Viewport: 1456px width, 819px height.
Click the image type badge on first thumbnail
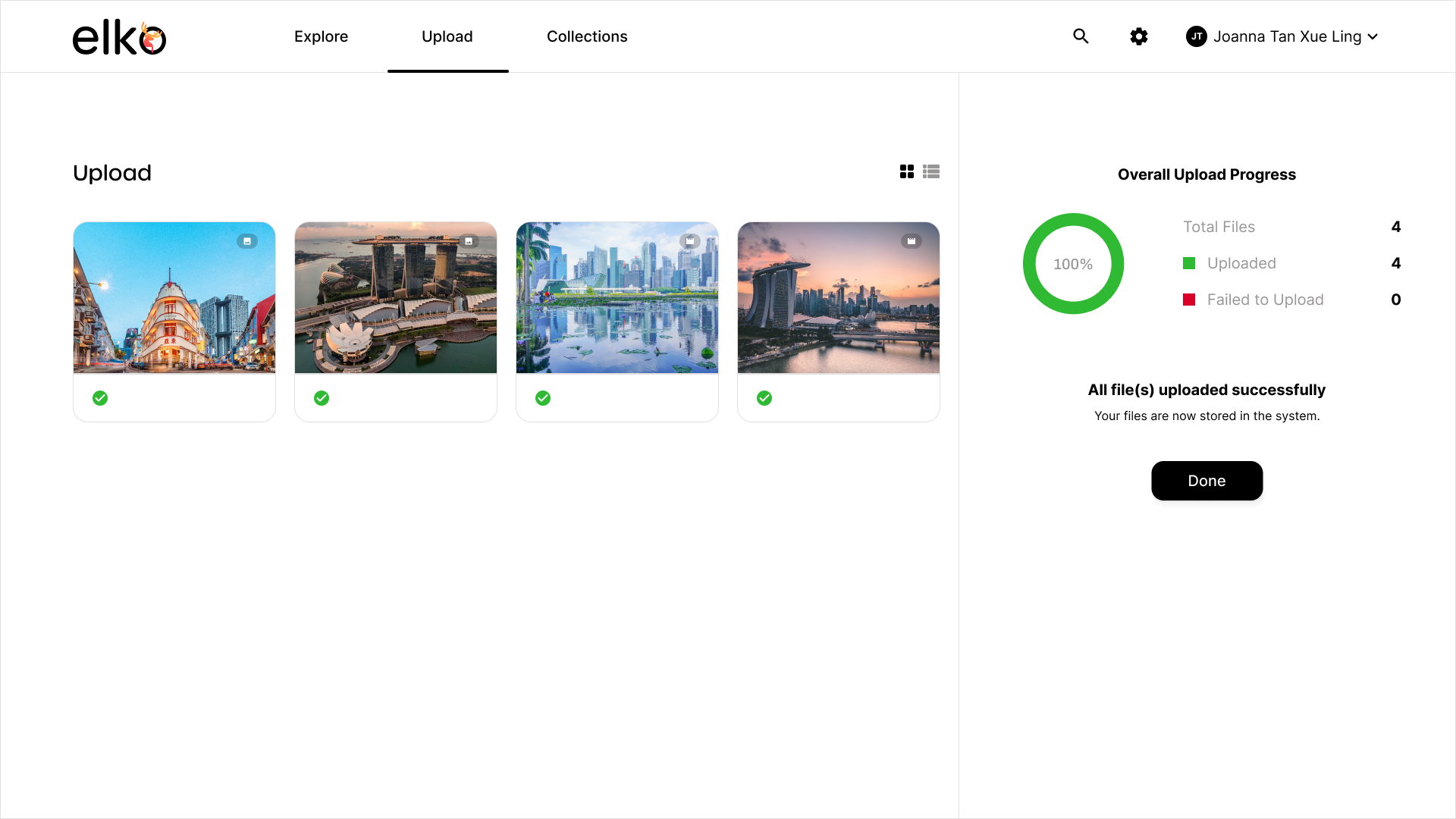247,240
